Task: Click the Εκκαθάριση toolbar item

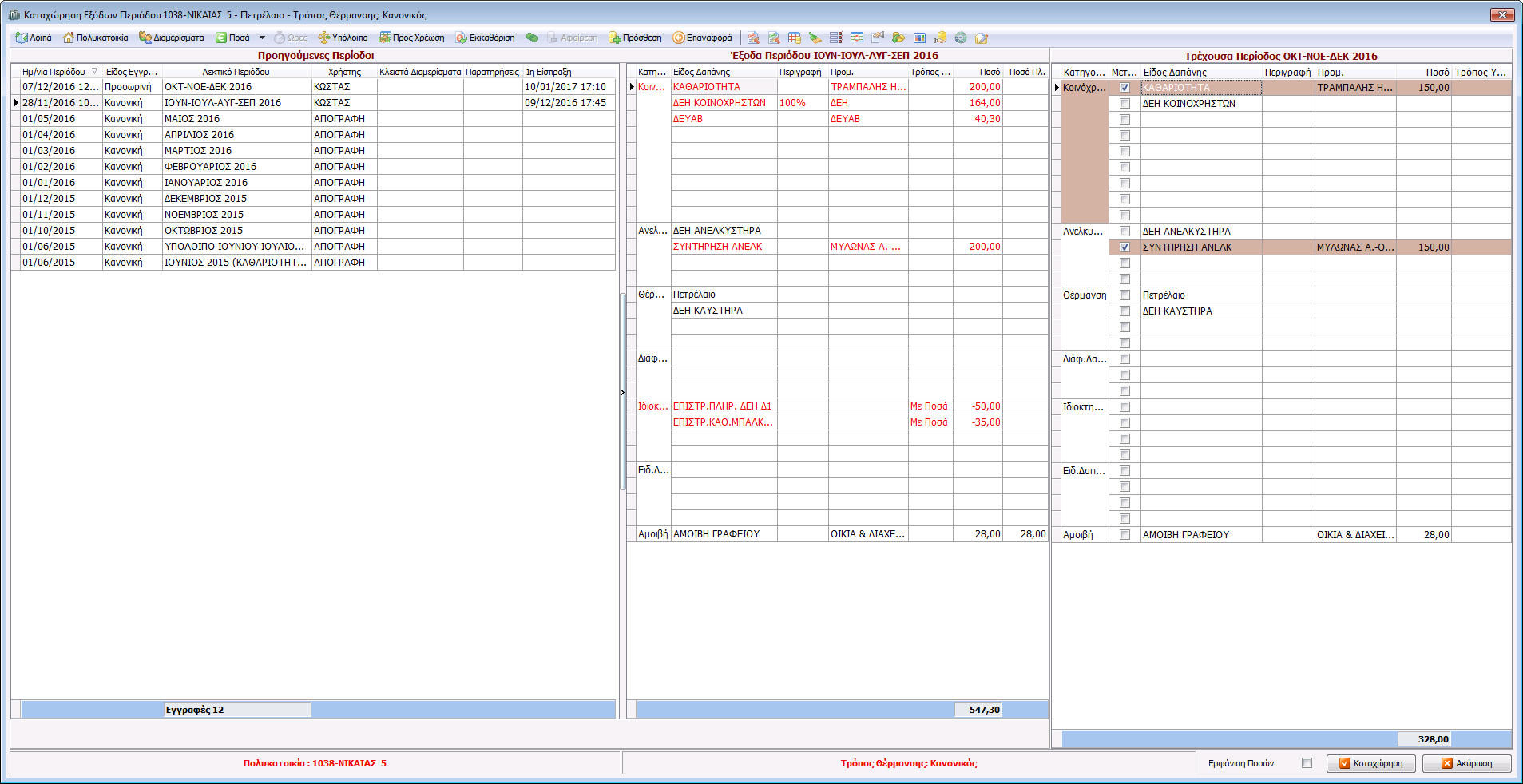Action: point(485,38)
